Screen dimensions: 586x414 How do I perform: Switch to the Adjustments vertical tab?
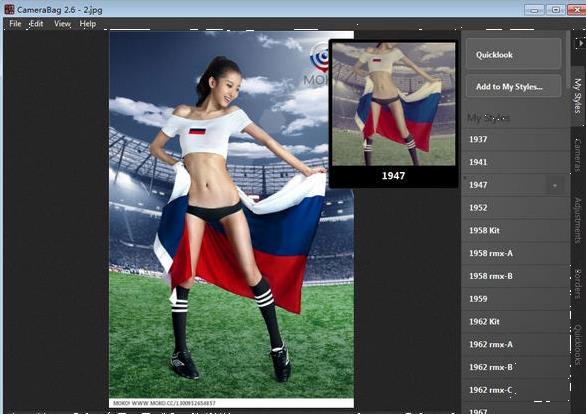578,220
